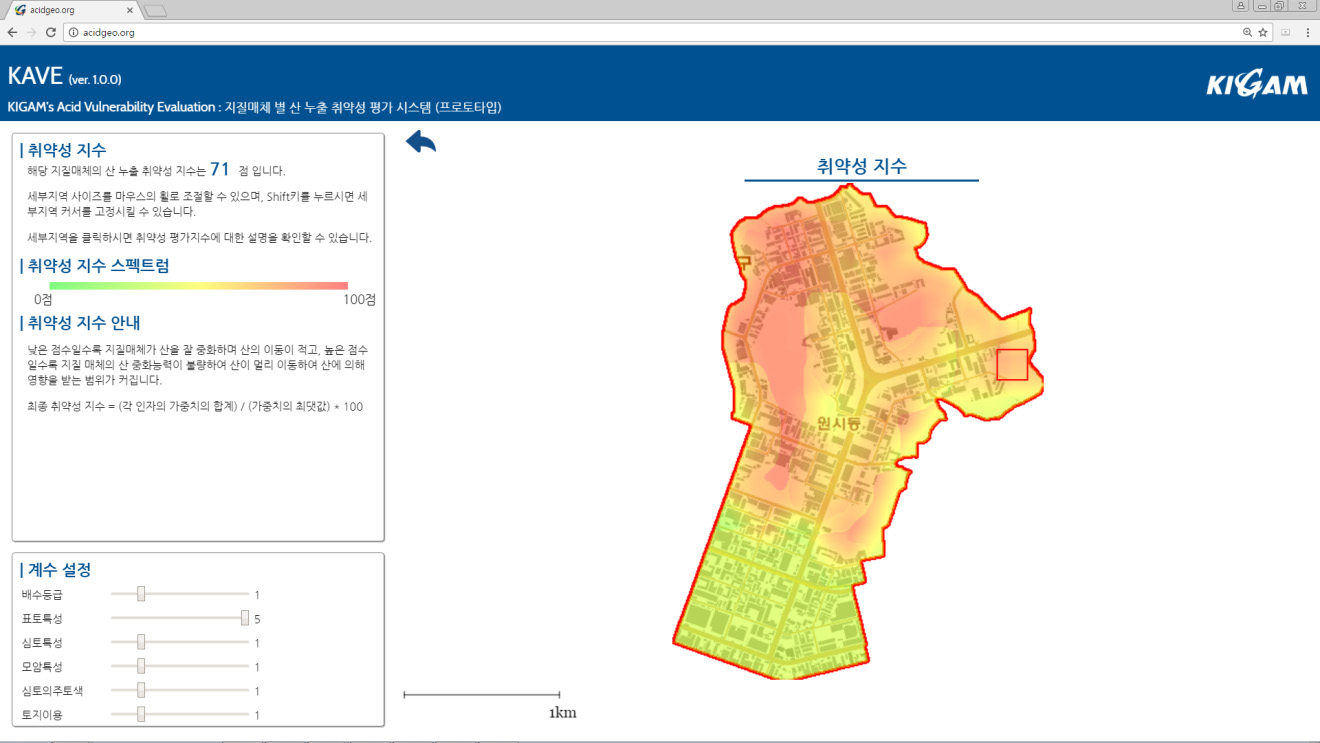
Task: Click the 취약성 지수 안내 heading
Action: [83, 323]
